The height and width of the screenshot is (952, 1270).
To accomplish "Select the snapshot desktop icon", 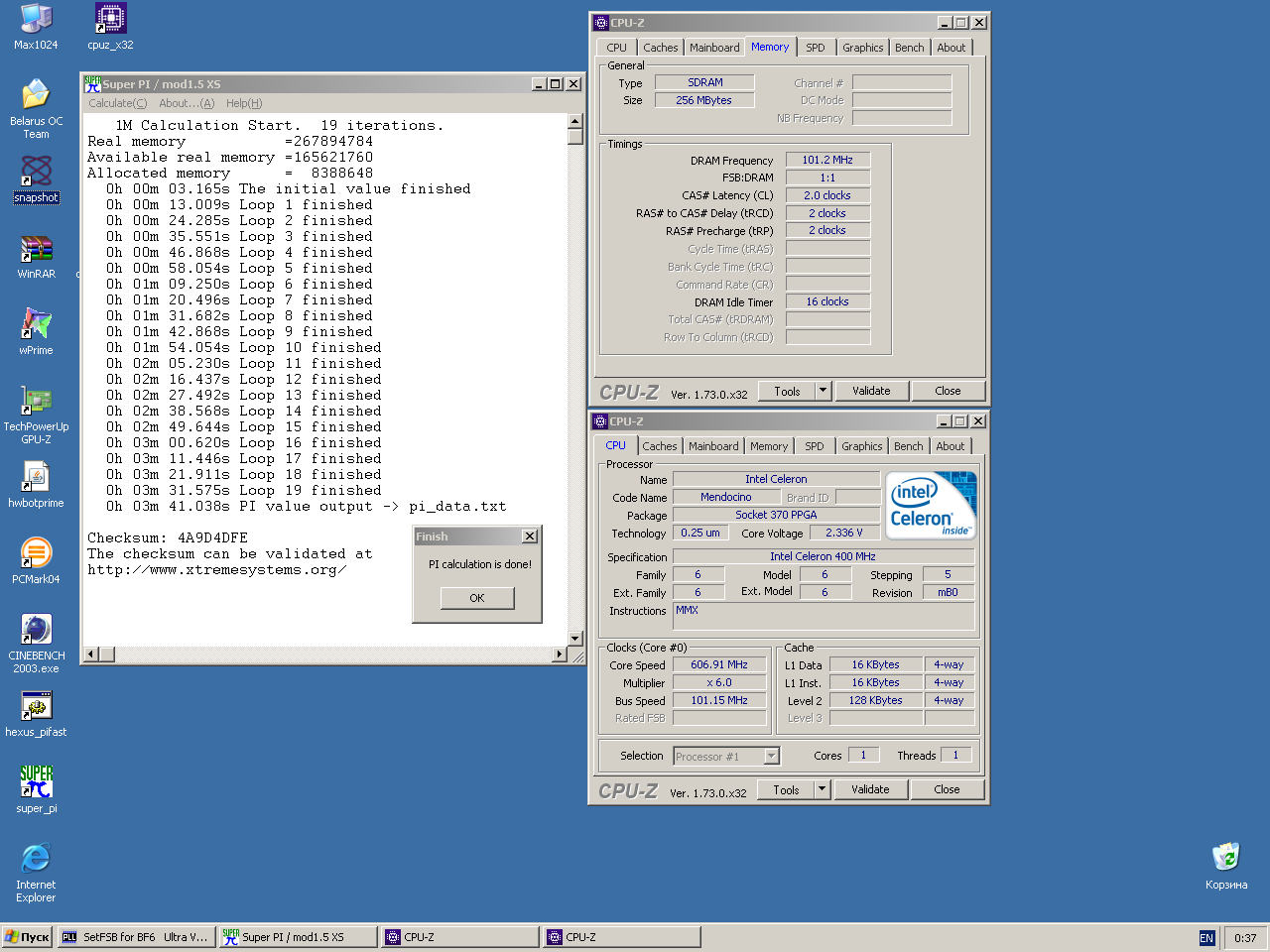I will (x=36, y=179).
